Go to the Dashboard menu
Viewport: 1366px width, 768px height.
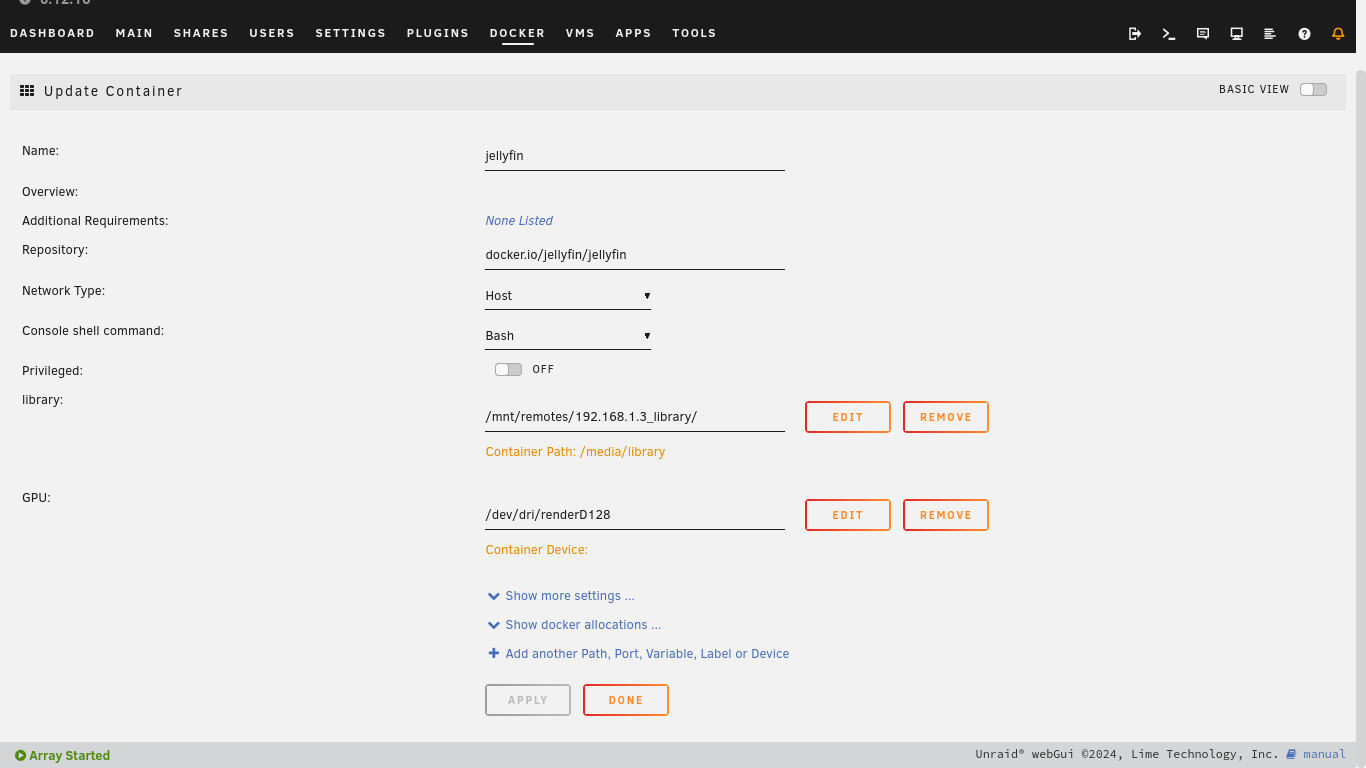tap(52, 33)
